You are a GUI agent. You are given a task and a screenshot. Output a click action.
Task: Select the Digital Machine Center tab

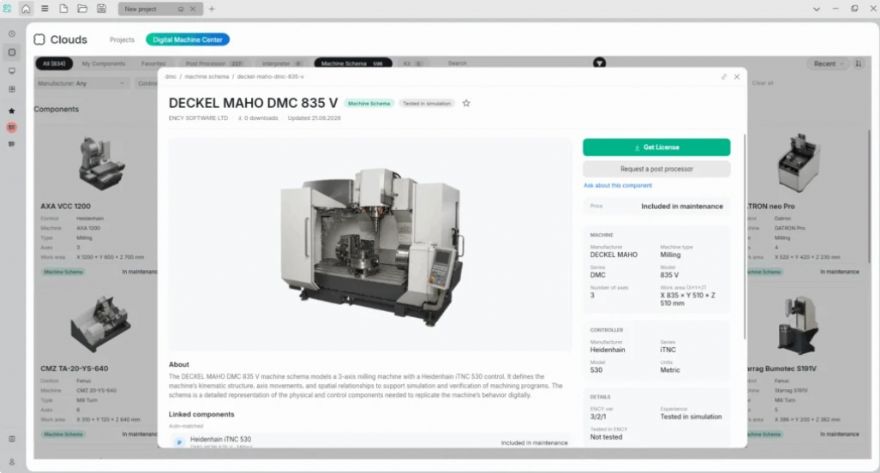pos(187,39)
